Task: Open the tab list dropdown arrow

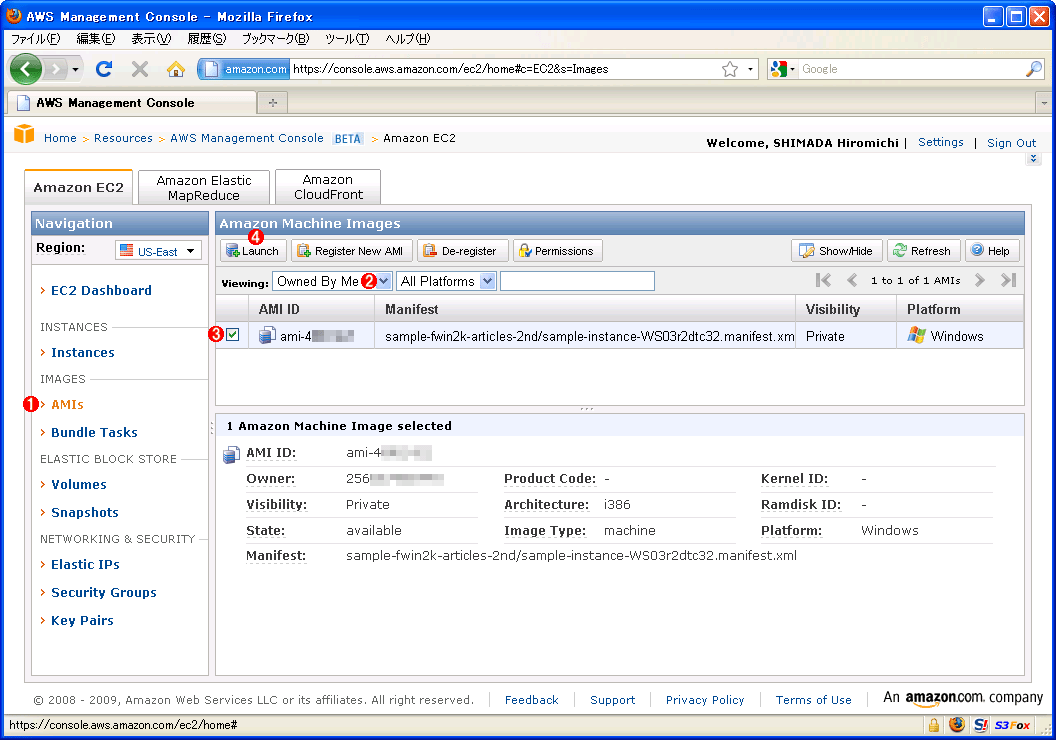Action: pyautogui.click(x=1044, y=103)
